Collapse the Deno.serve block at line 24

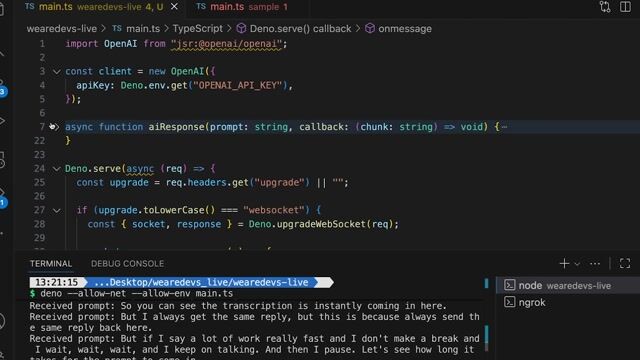57,169
